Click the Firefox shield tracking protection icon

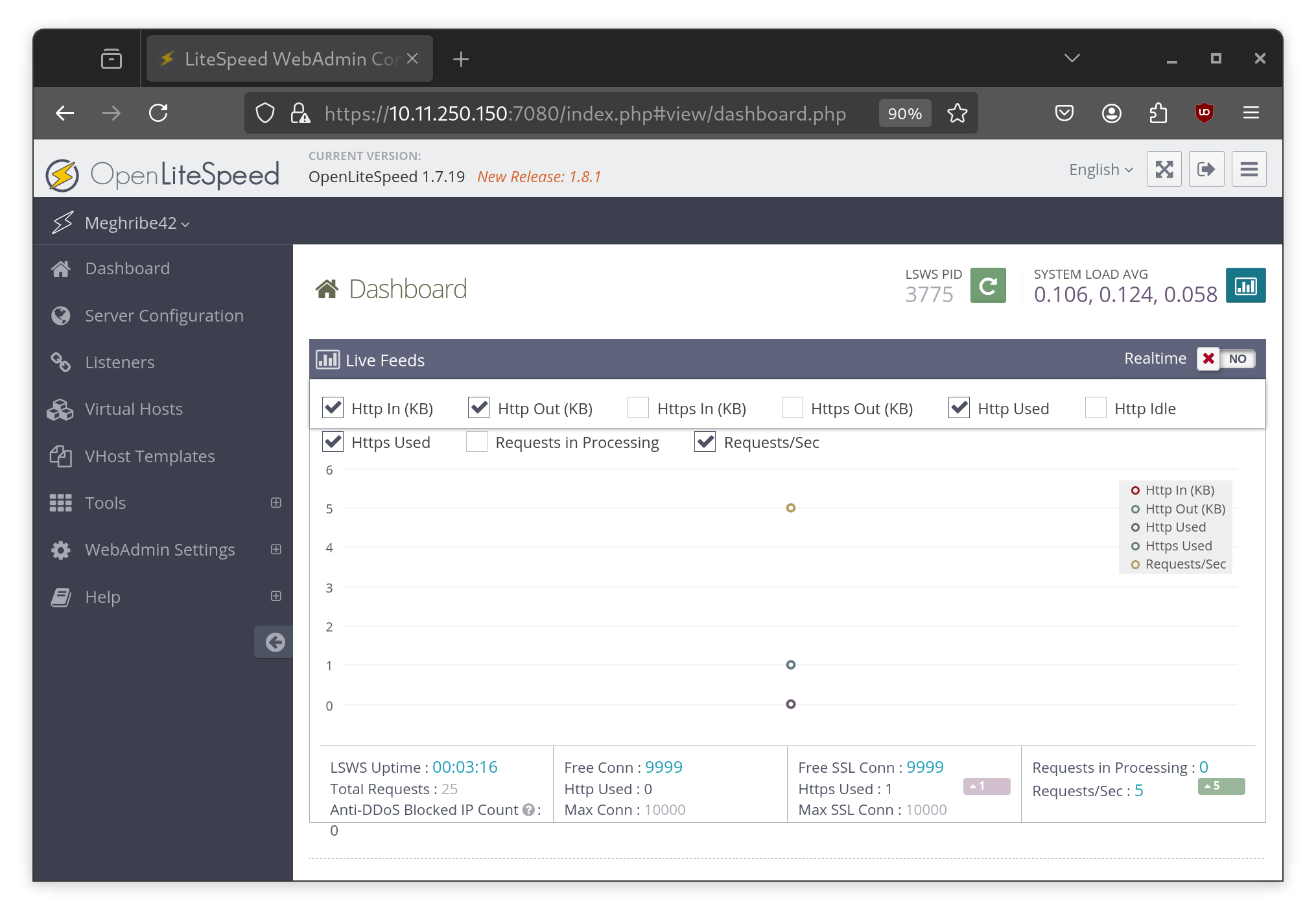click(x=265, y=113)
